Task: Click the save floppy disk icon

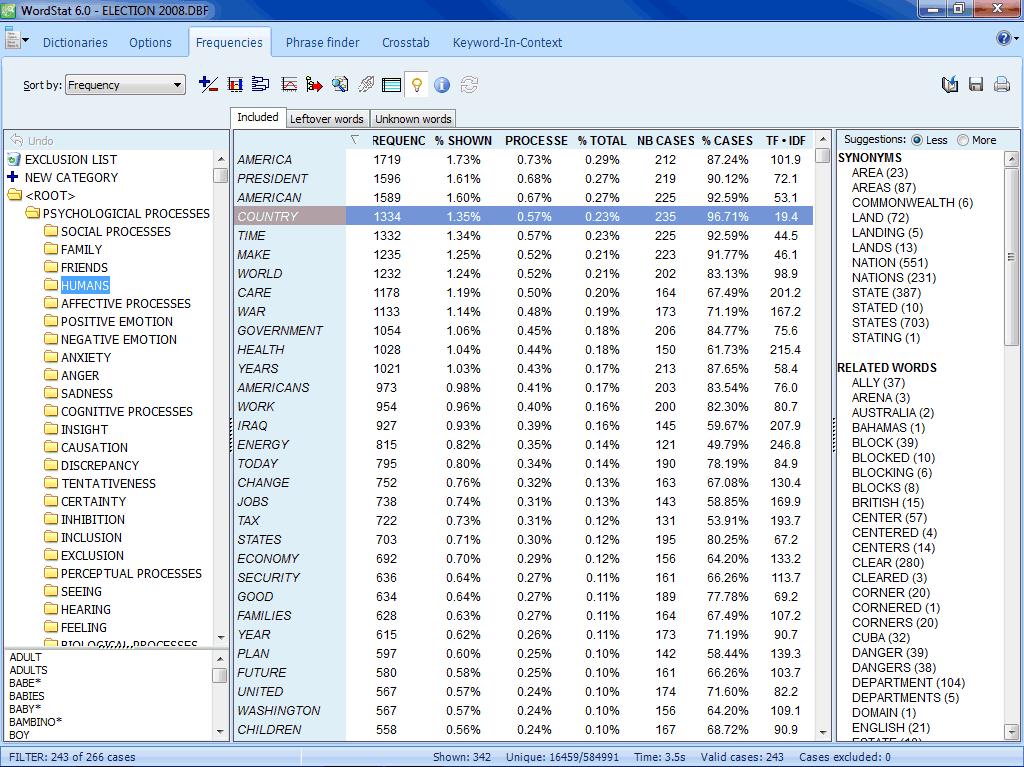Action: [x=976, y=85]
